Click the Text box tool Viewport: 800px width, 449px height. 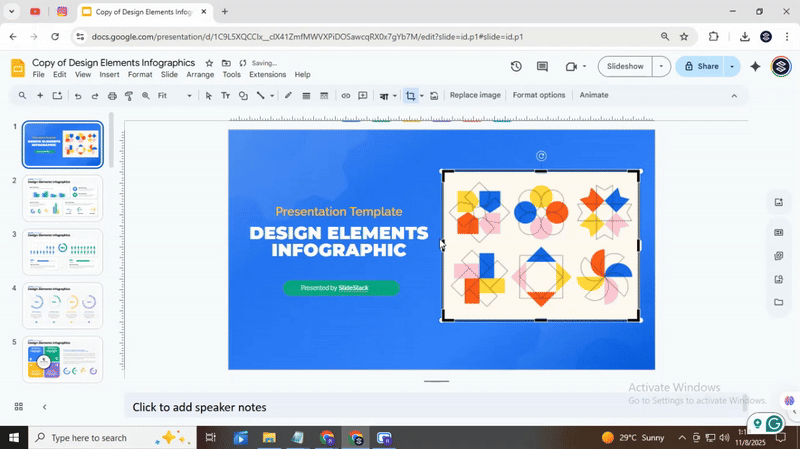[226, 96]
